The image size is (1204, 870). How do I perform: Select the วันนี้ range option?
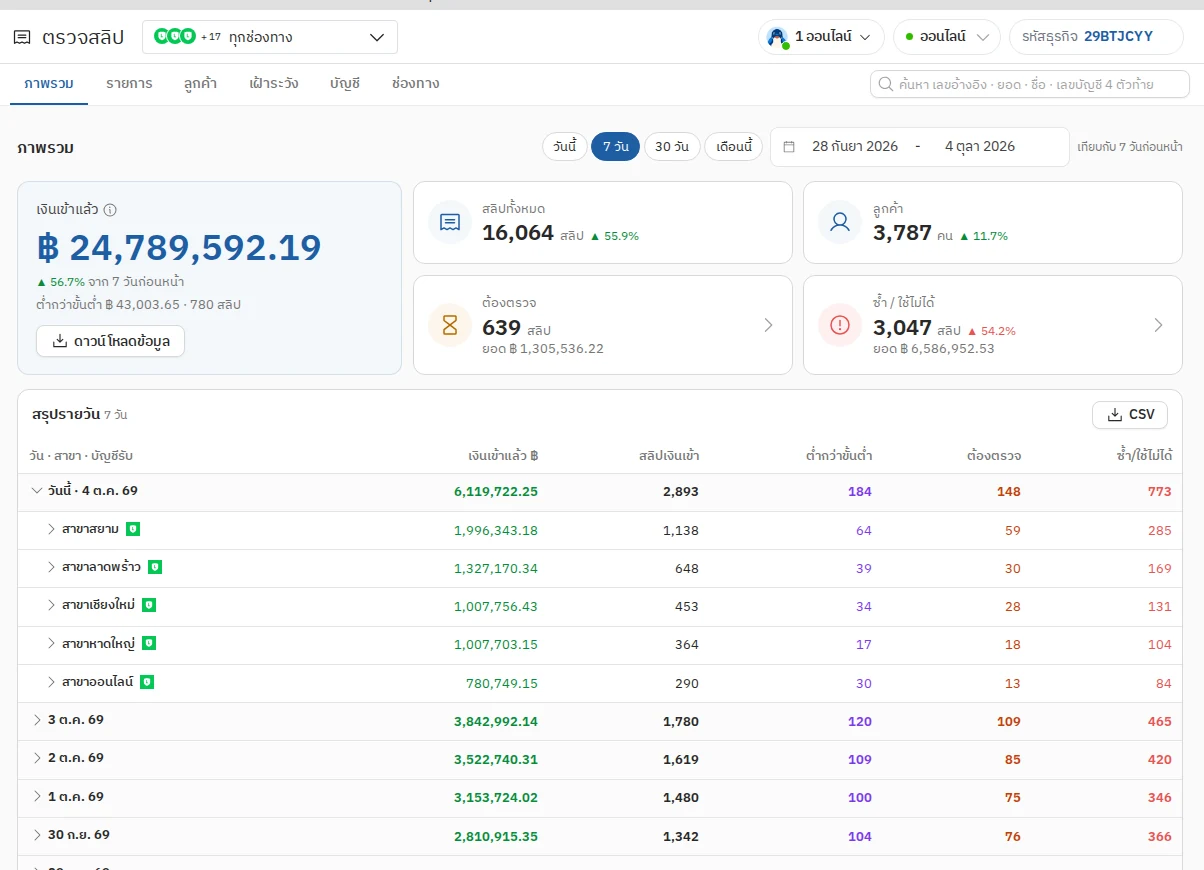[x=565, y=147]
